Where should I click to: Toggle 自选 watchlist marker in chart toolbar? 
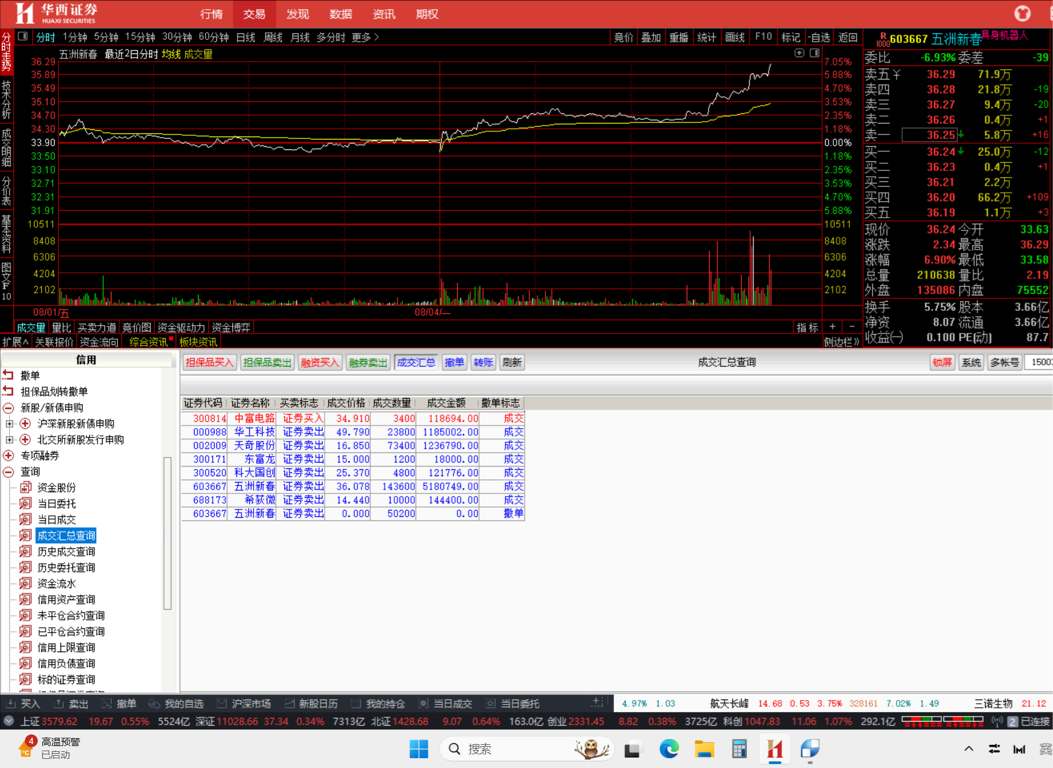tap(819, 37)
